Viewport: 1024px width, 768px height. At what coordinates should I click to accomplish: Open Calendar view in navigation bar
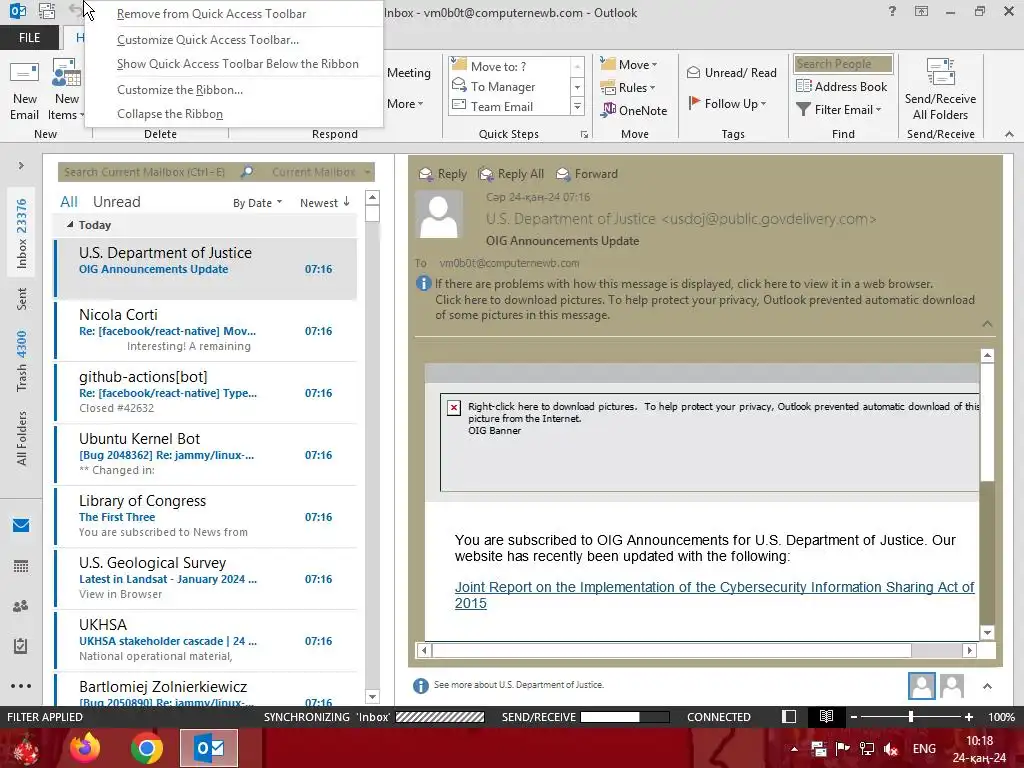21,566
